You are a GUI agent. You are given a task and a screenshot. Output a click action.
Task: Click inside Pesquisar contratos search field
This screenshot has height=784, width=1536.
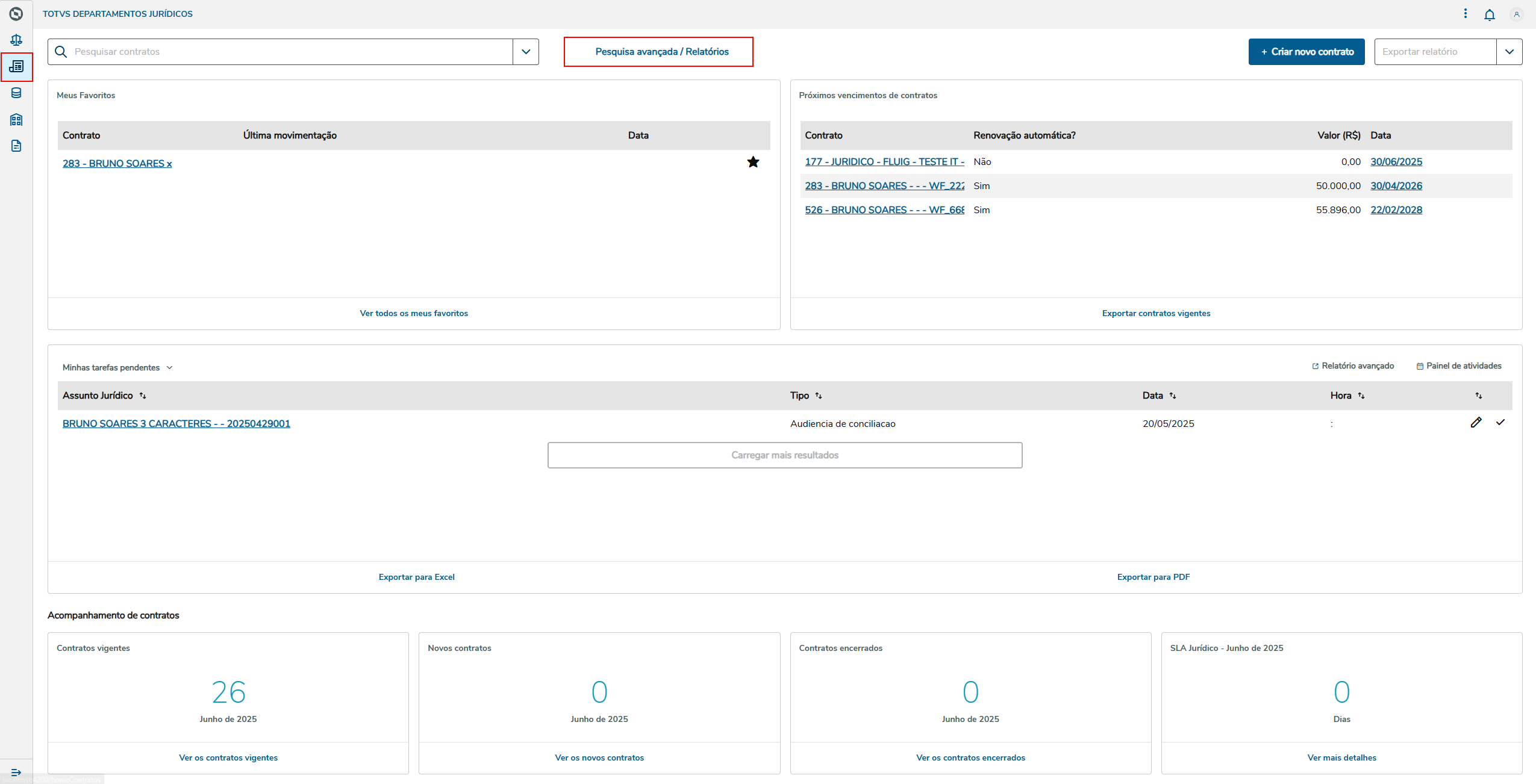[x=289, y=52]
